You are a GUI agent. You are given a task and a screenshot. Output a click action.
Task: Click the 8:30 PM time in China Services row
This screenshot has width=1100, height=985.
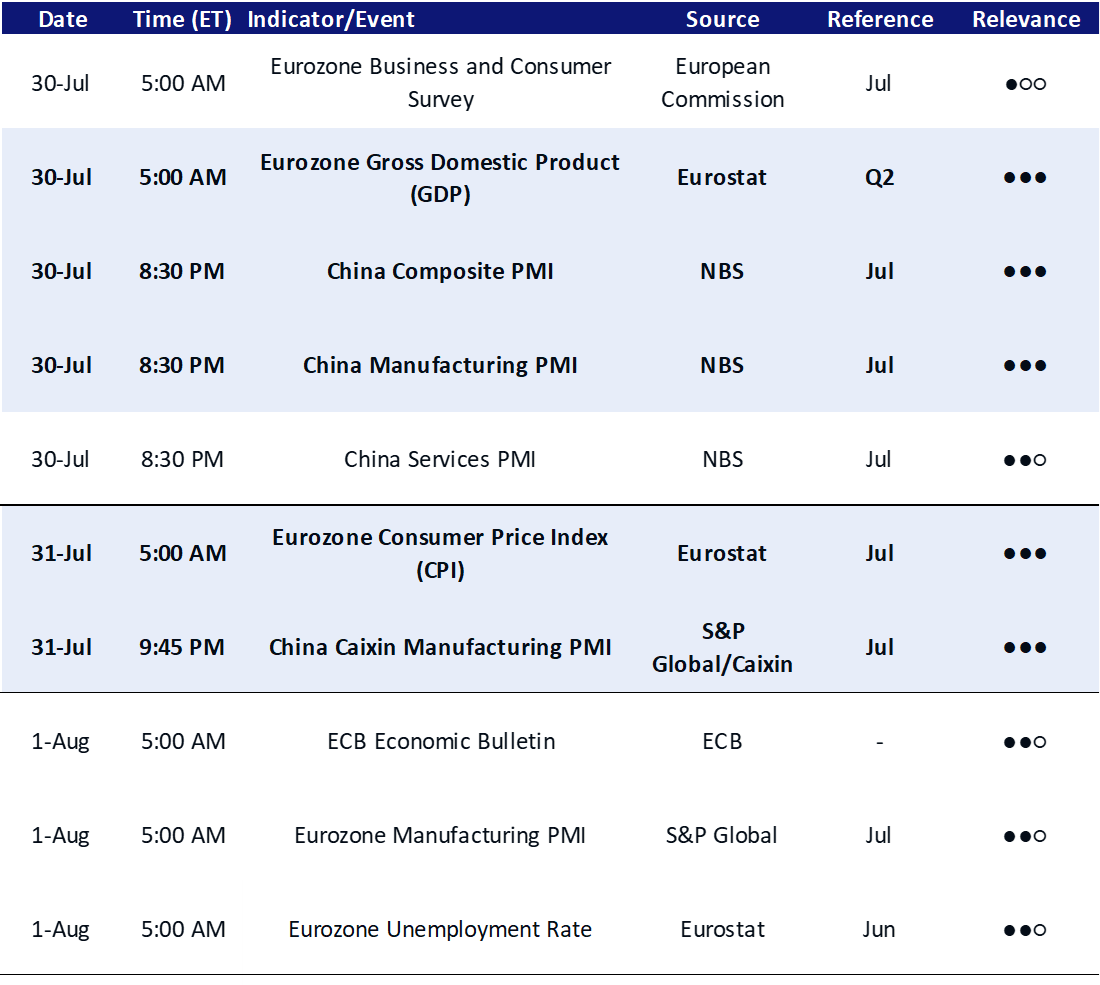tap(182, 460)
